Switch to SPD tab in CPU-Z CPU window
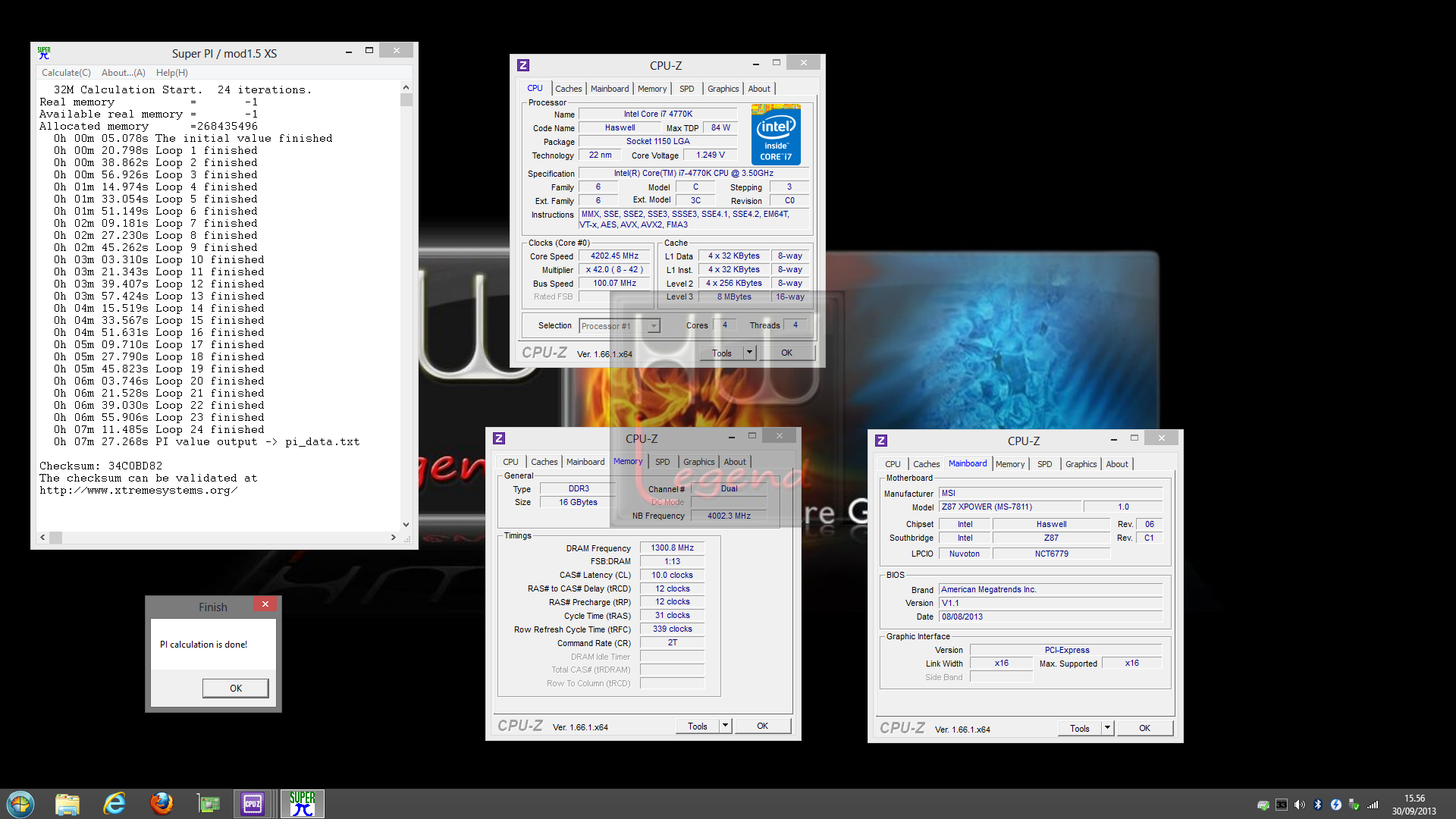 [x=687, y=89]
